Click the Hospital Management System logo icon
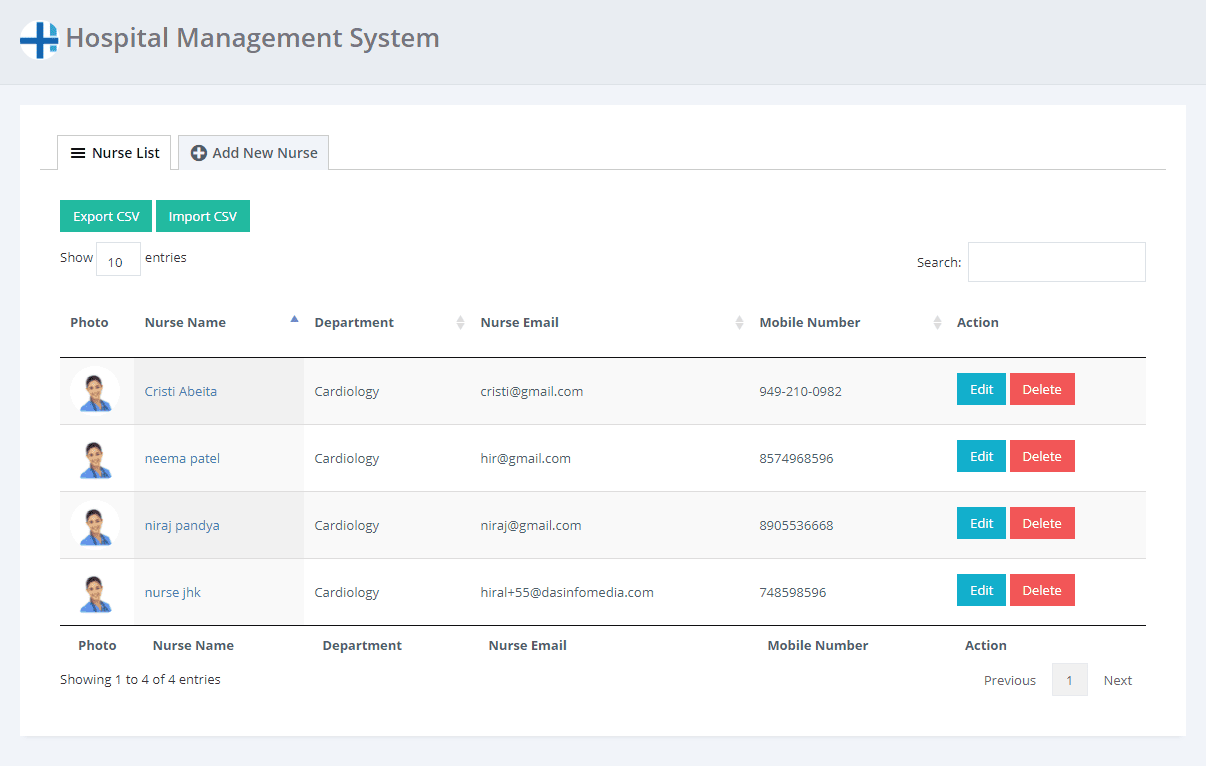Viewport: 1206px width, 766px height. tap(39, 40)
